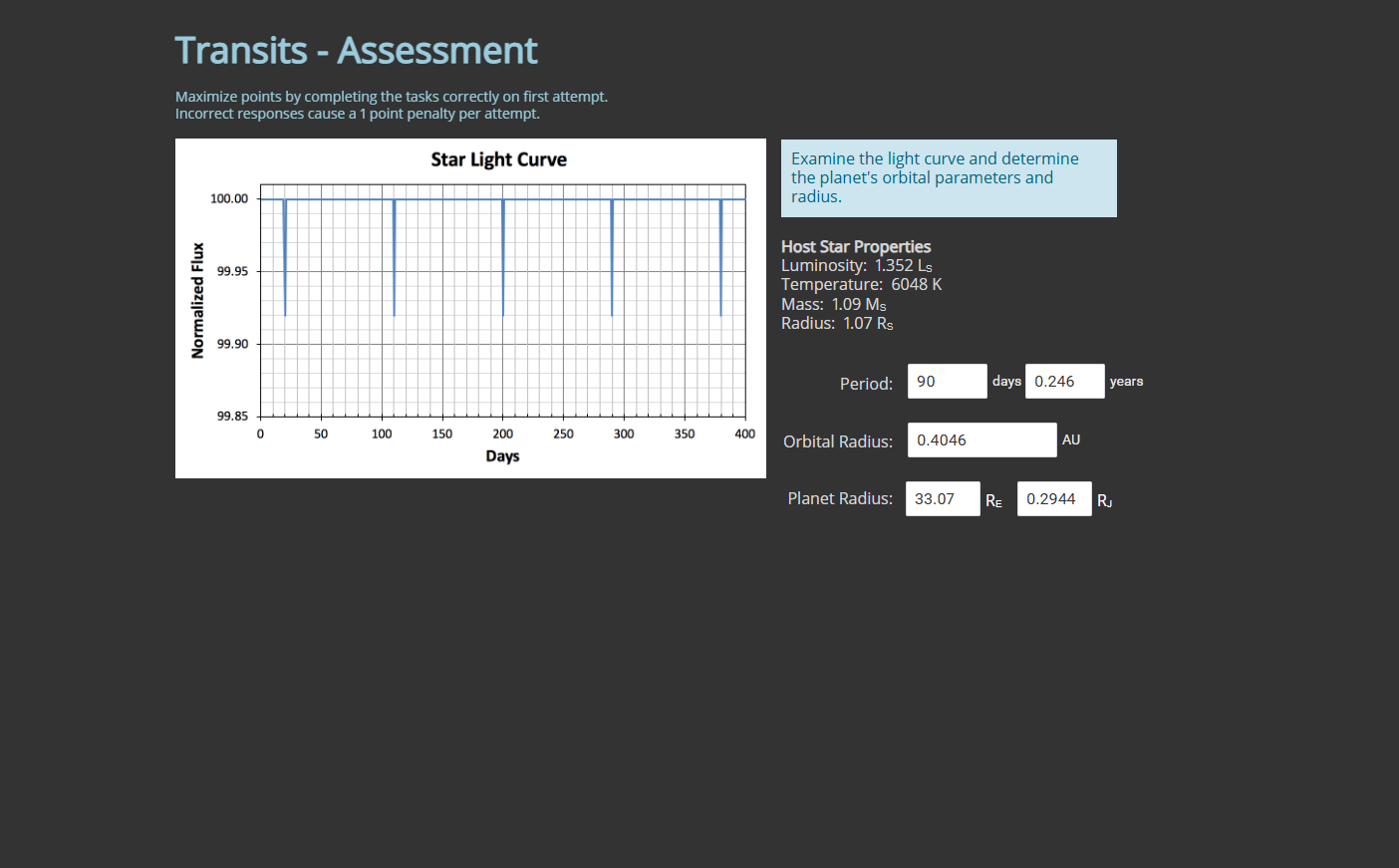The width and height of the screenshot is (1399, 868).
Task: Click the Planet Radius Jupiter-radii field
Action: click(x=1053, y=498)
